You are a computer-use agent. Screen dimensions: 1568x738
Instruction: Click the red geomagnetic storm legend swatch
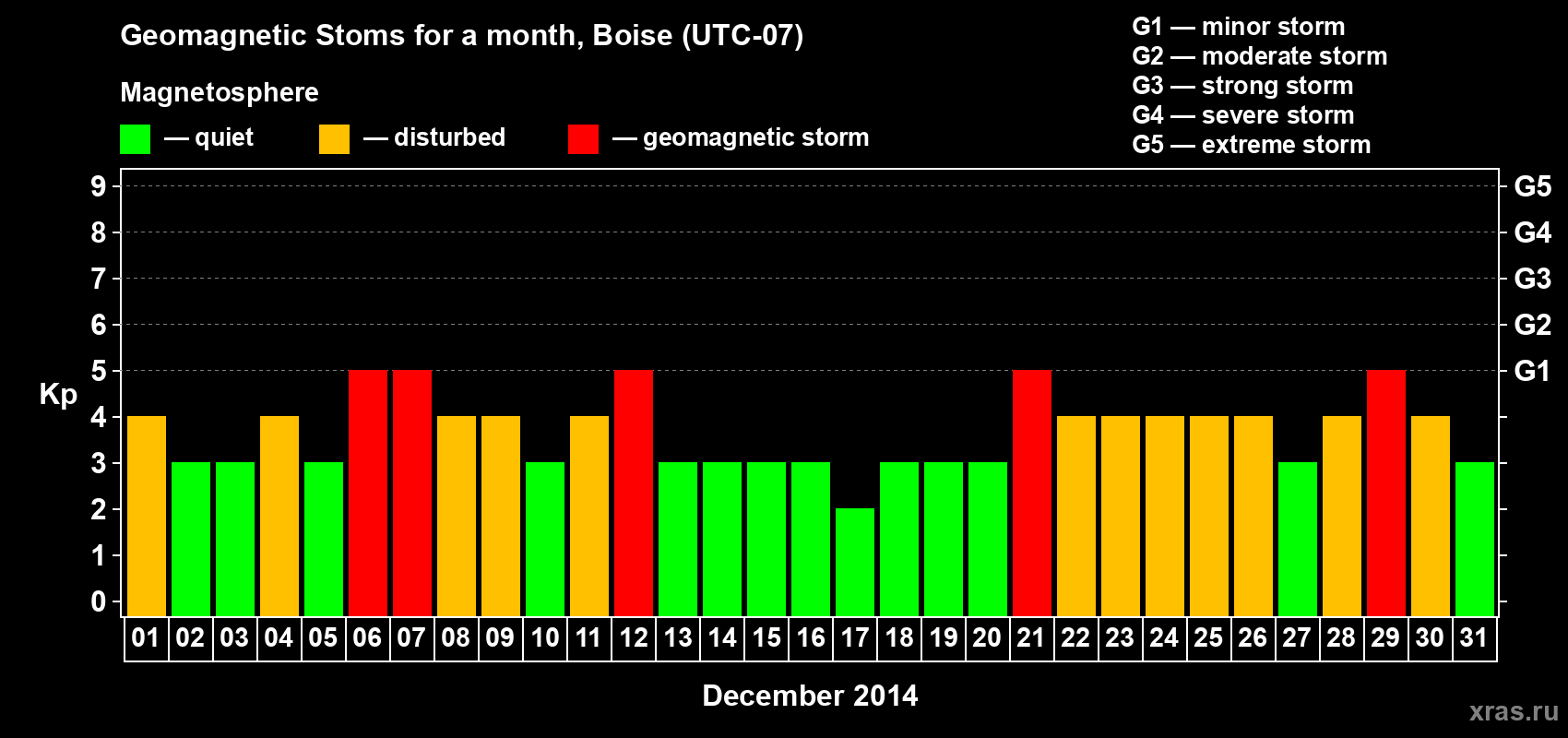point(583,139)
